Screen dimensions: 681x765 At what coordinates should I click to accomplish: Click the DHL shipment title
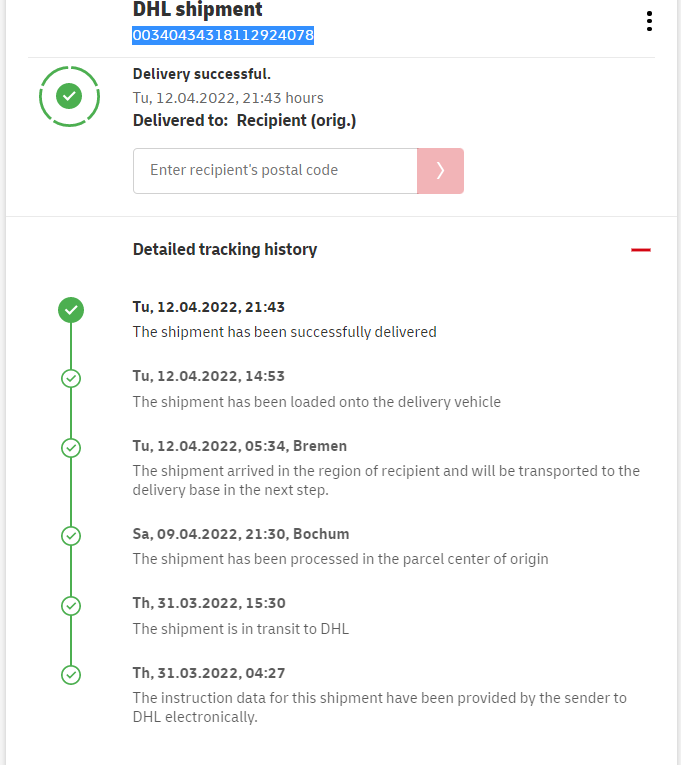(198, 10)
